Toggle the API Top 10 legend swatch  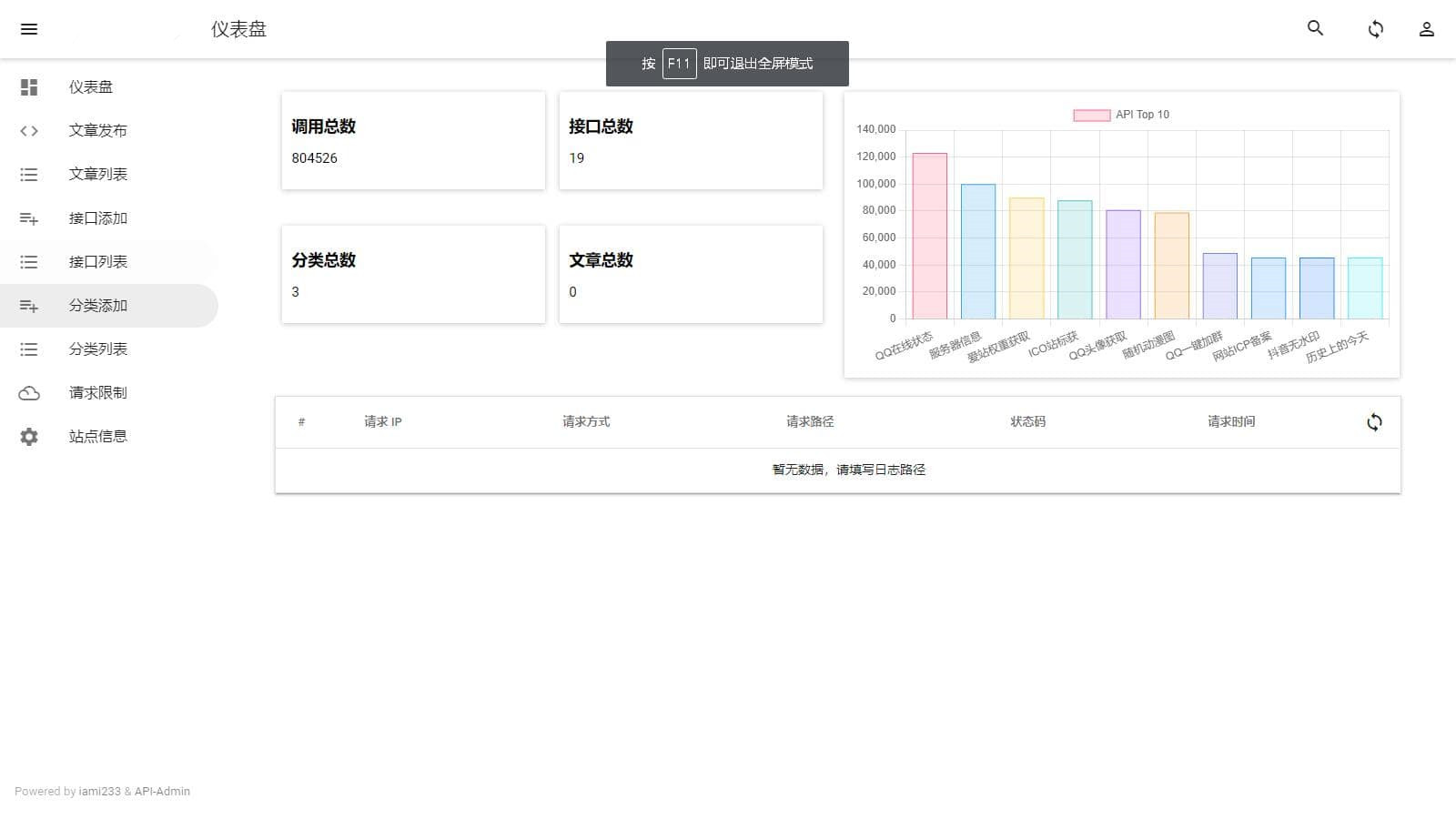tap(1091, 115)
